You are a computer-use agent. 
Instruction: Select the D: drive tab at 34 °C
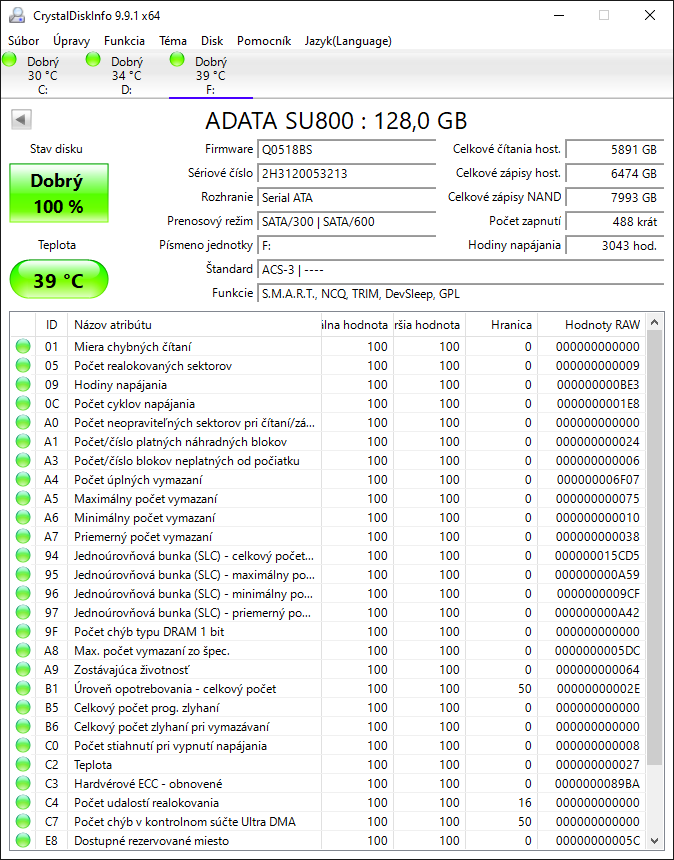coord(127,75)
